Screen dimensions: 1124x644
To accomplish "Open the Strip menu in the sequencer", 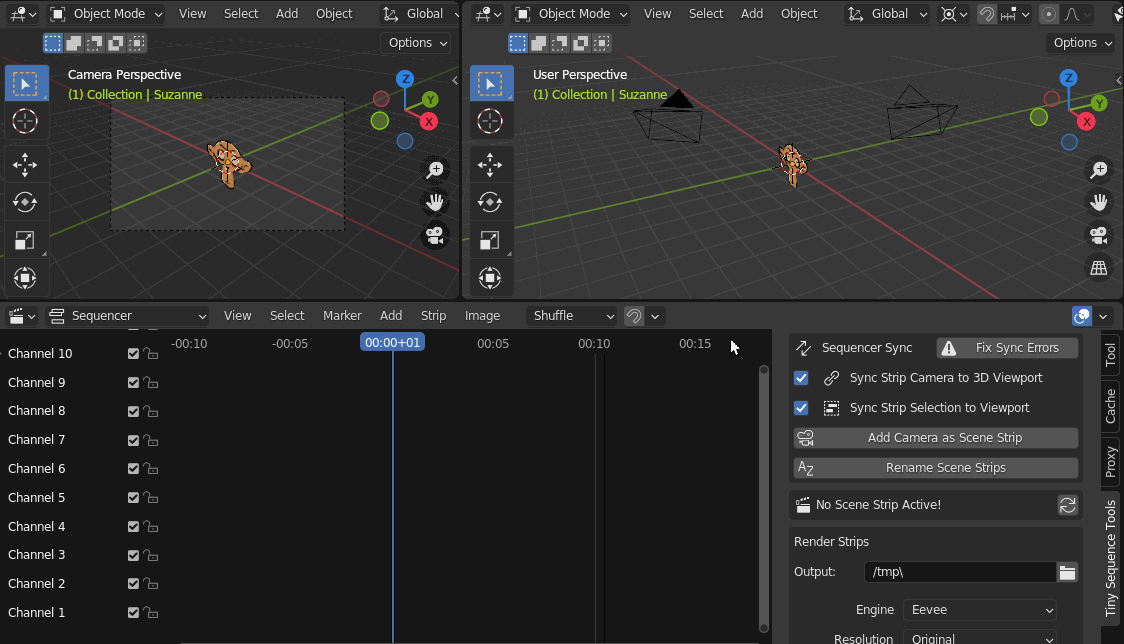I will pos(433,315).
